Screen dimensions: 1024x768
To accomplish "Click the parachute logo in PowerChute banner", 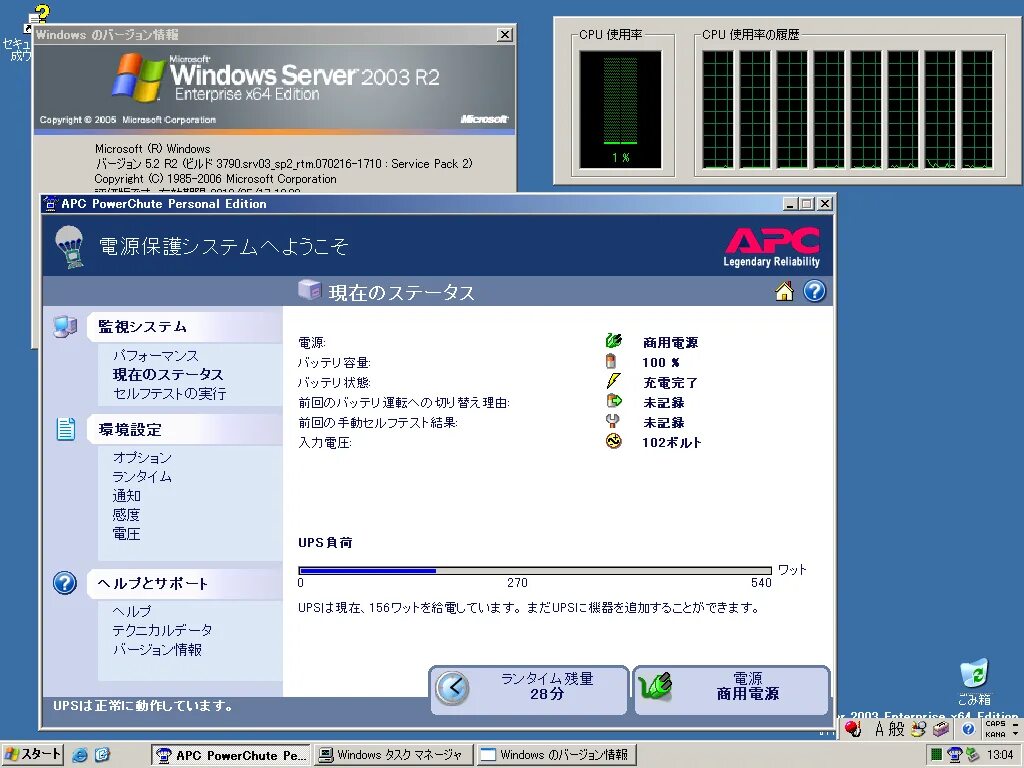I will [x=70, y=246].
